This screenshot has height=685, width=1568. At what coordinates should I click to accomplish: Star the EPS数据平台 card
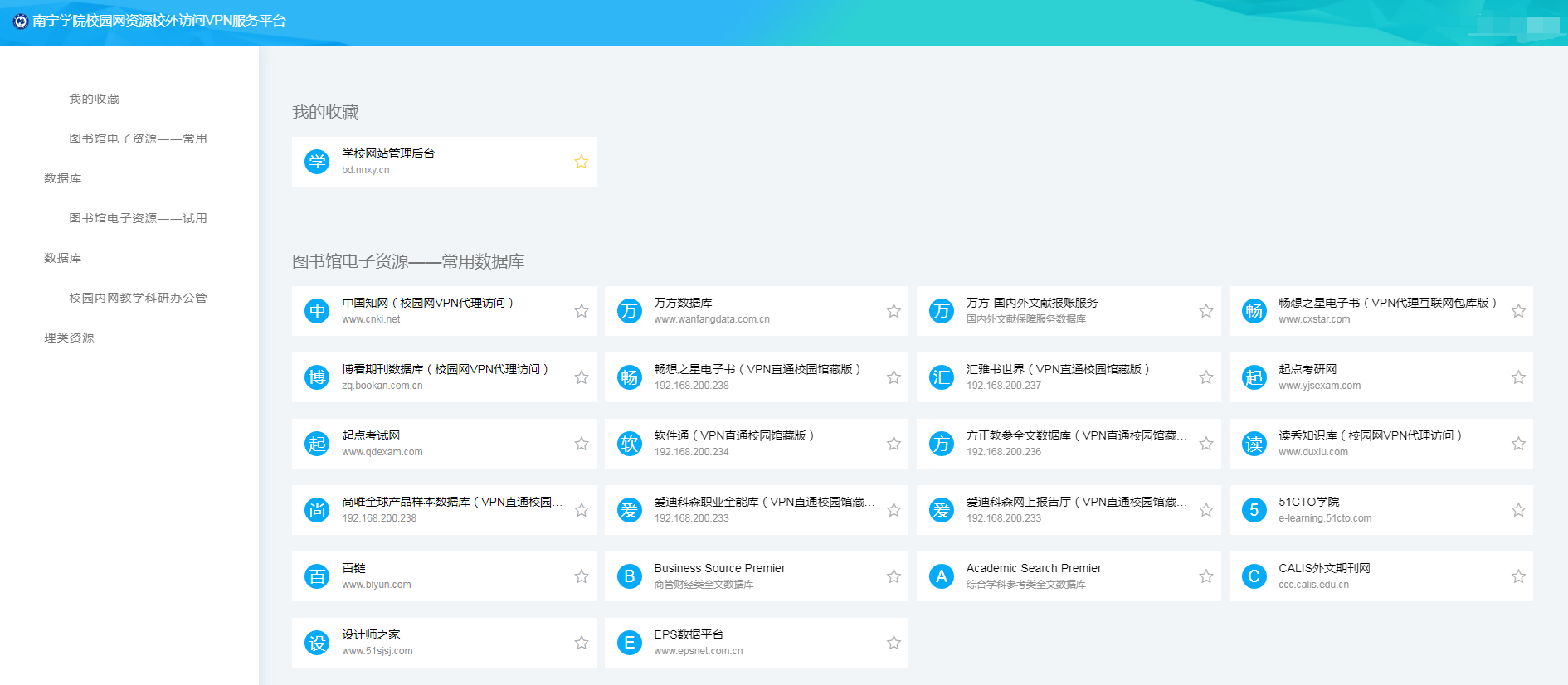[894, 643]
